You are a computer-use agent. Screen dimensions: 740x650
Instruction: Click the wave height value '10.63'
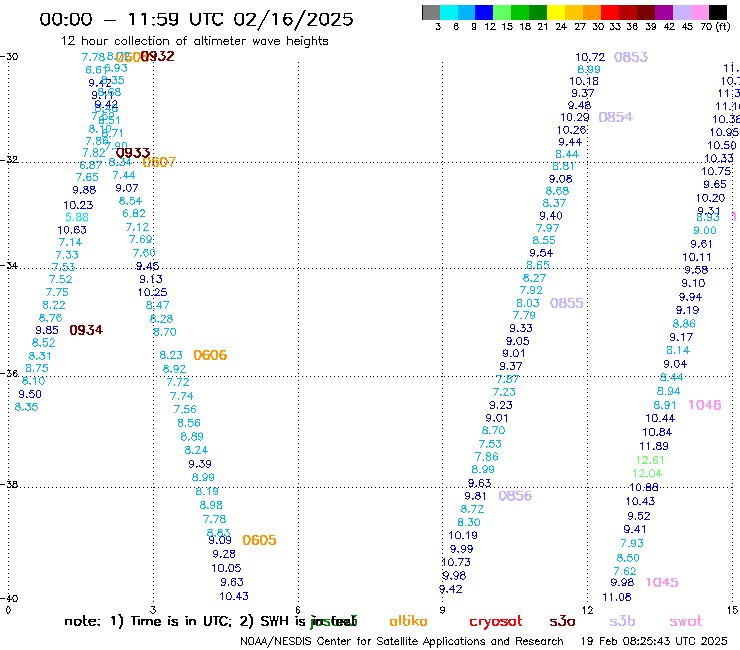pos(72,230)
